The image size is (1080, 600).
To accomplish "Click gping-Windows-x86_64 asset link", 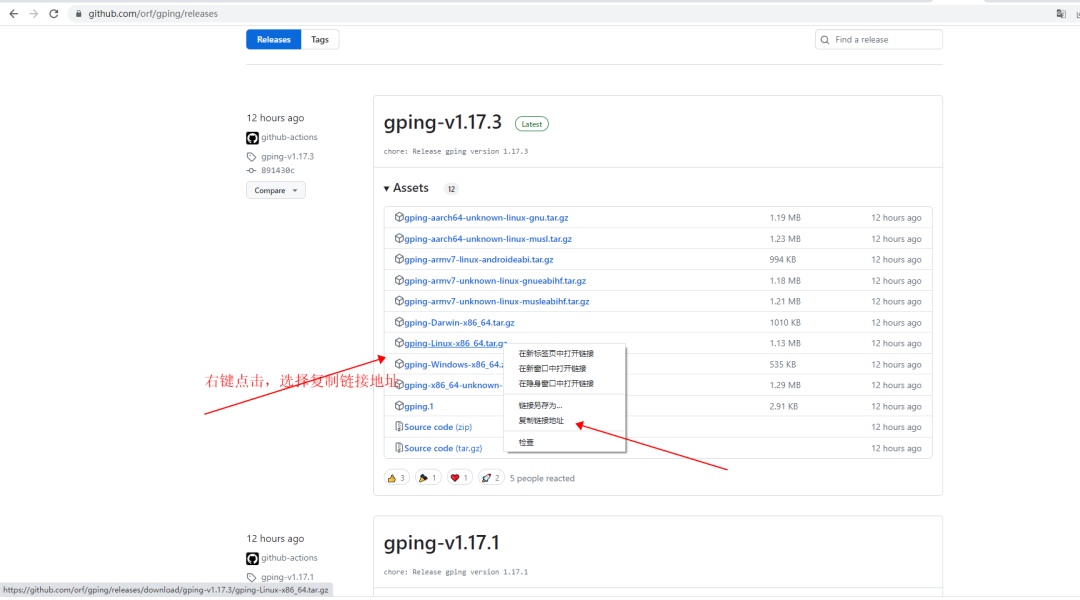I will [454, 365].
